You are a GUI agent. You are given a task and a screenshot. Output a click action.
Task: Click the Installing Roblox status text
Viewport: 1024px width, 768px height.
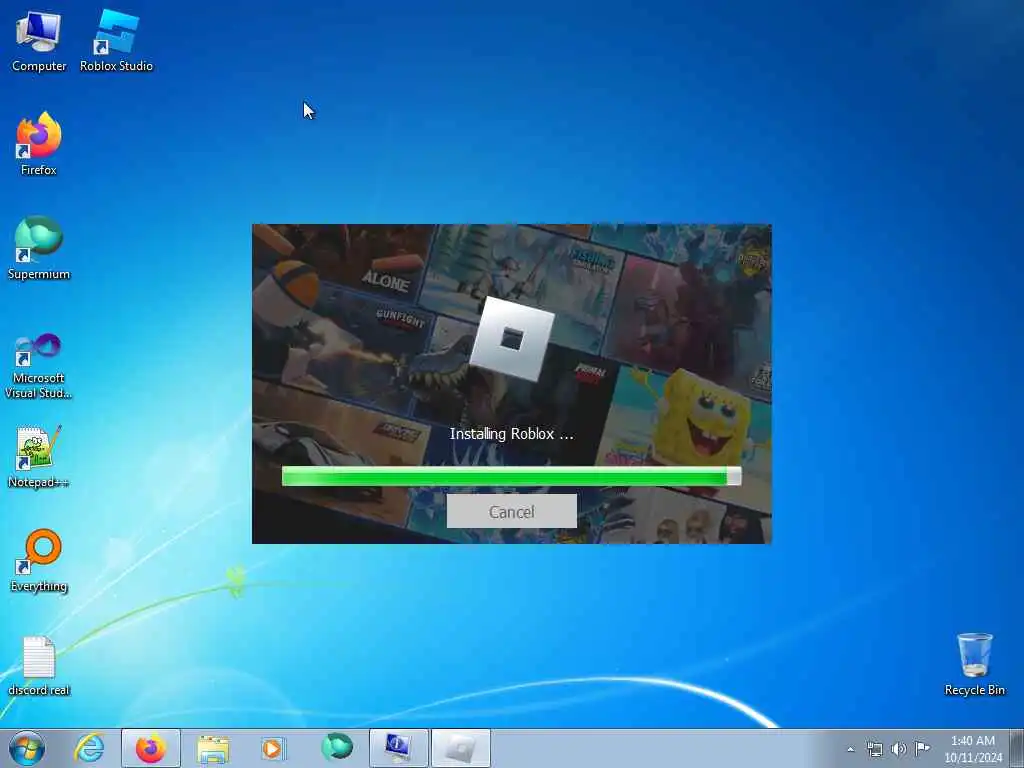(x=511, y=434)
